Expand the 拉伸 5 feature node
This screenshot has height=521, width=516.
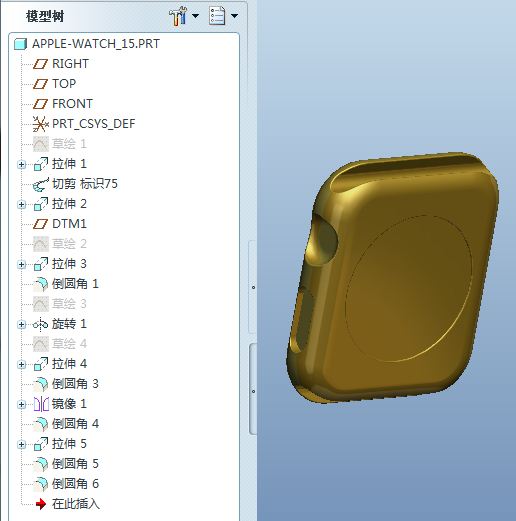22,444
